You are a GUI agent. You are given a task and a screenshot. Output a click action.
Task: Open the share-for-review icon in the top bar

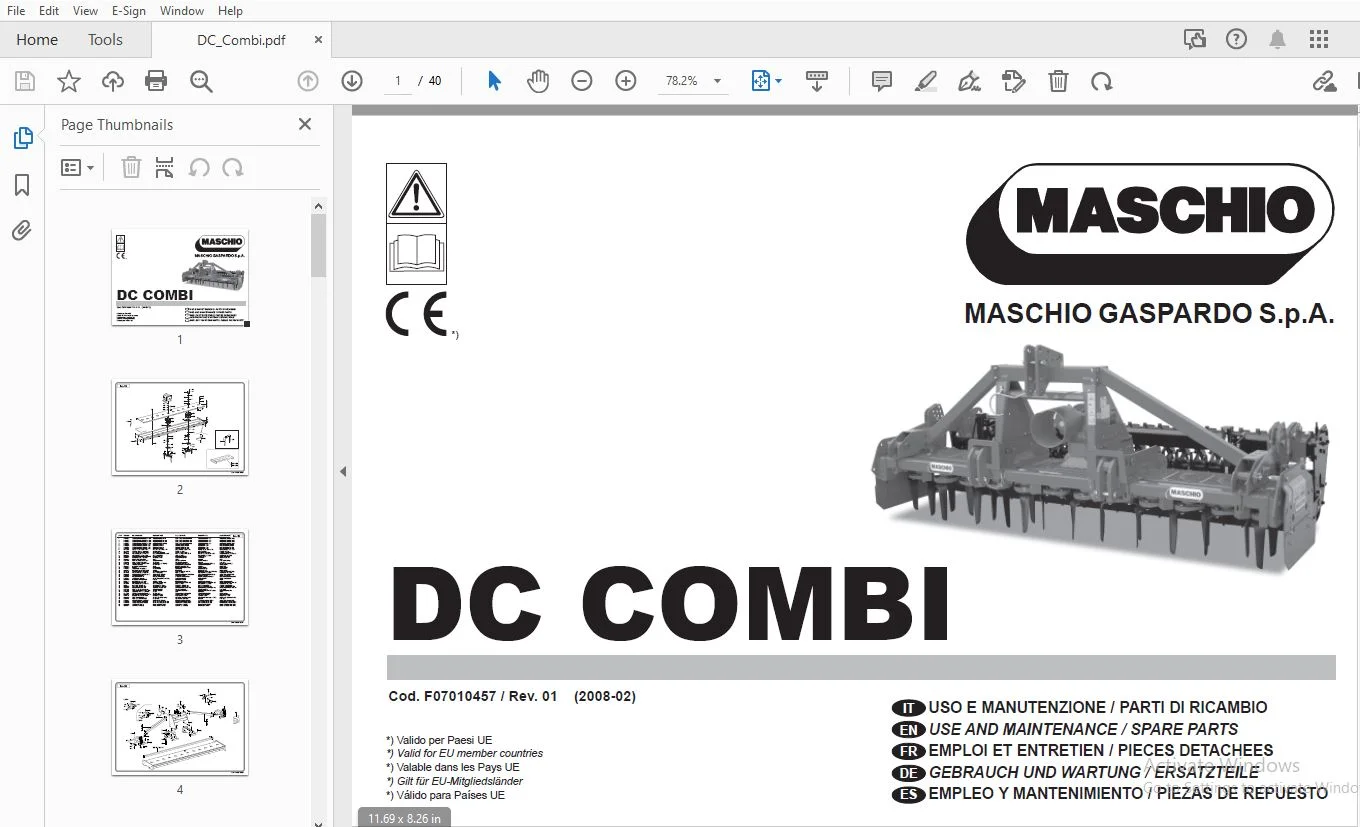tap(1194, 40)
